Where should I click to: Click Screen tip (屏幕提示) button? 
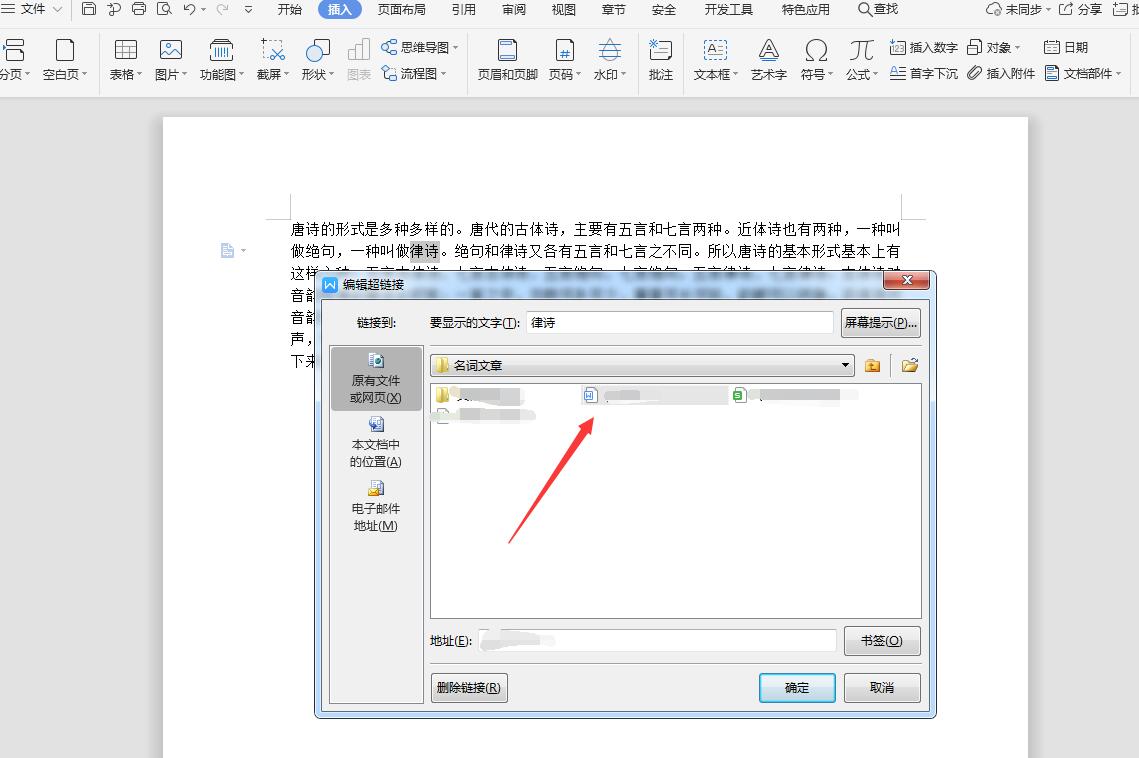(x=880, y=323)
